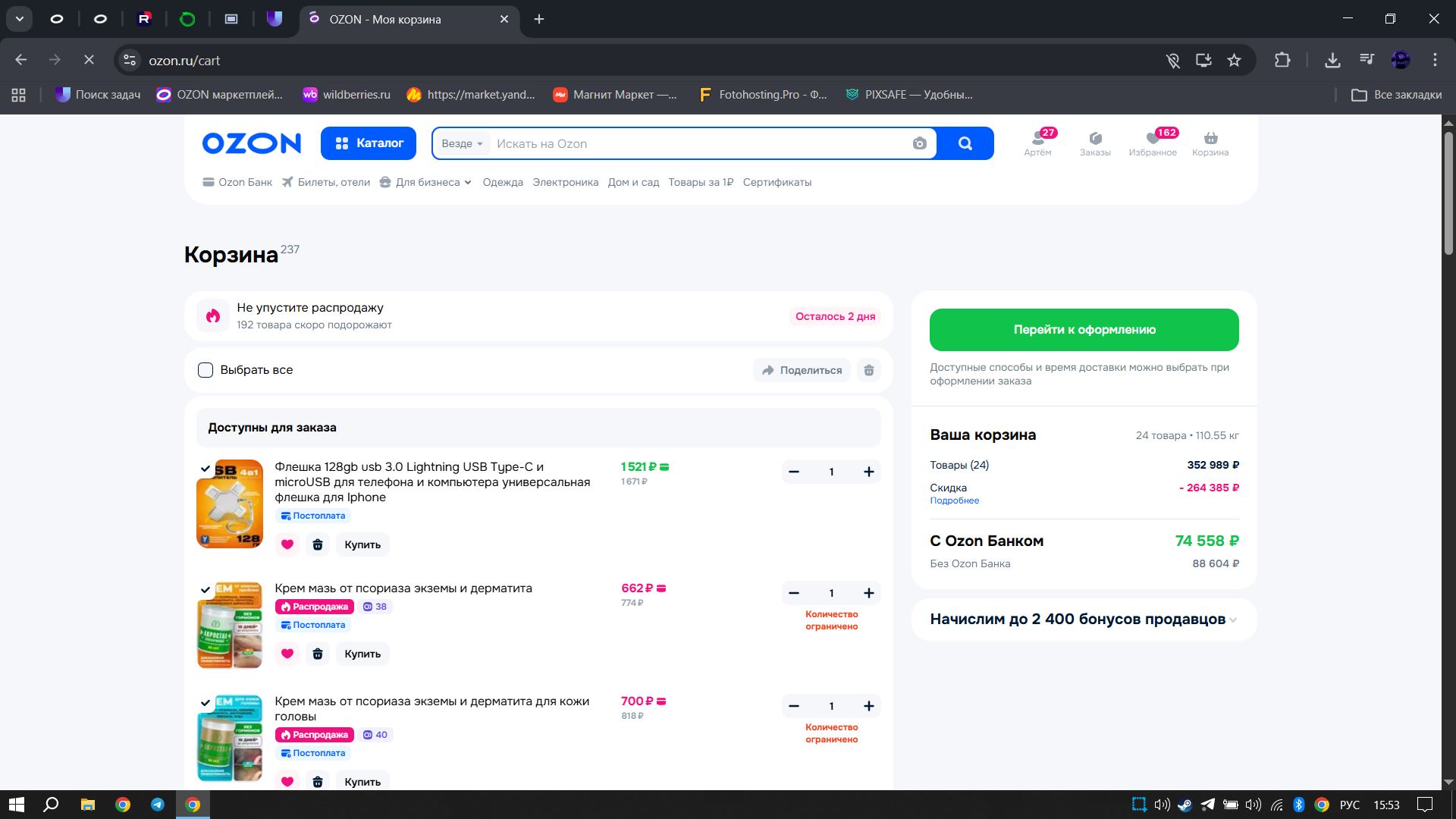Toggle checkbox of first psoriasis cream item
1456x819 pixels.
tap(206, 590)
